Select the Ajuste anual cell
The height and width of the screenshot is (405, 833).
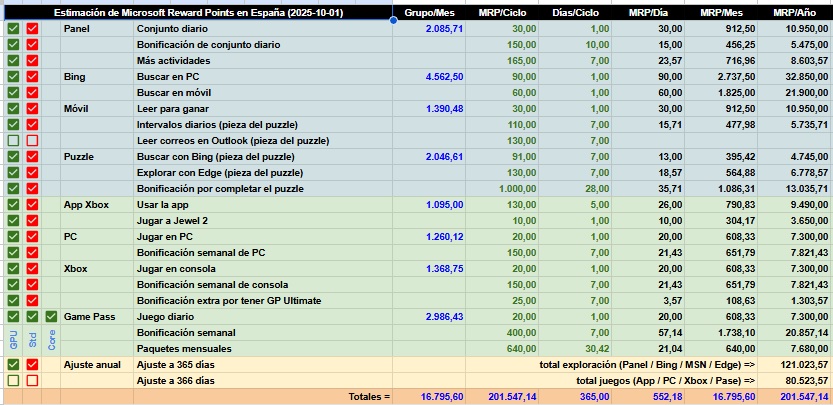(97, 365)
